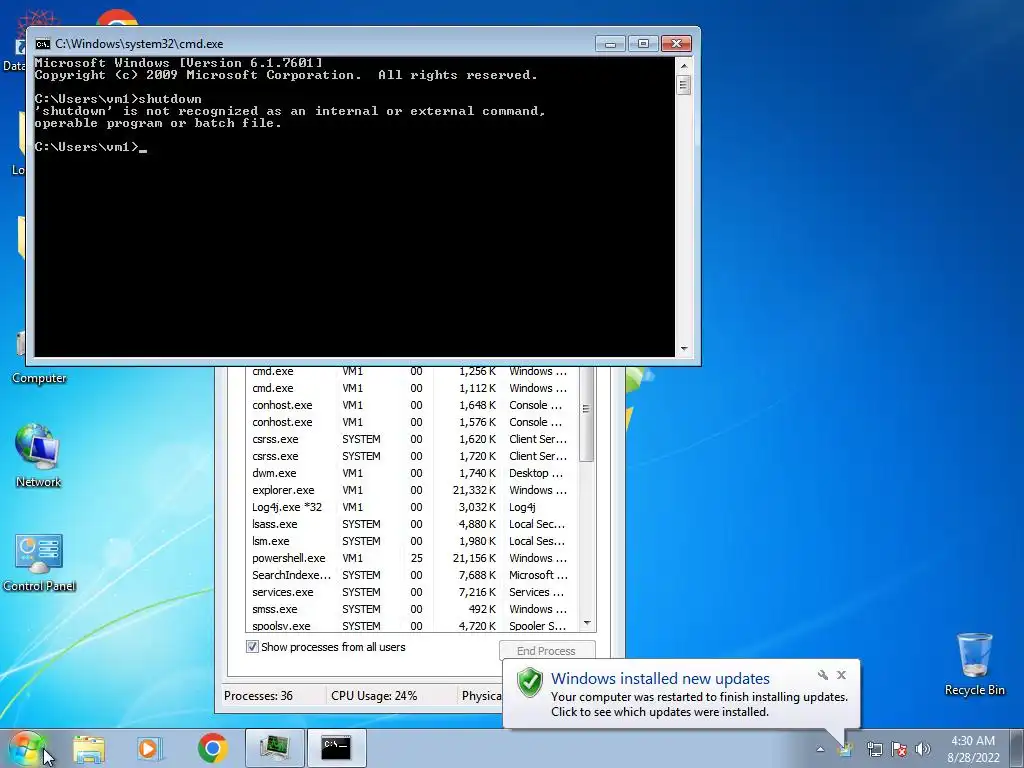Select the spoolsv.exe process row
Viewport: 1024px width, 768px height.
pos(411,625)
